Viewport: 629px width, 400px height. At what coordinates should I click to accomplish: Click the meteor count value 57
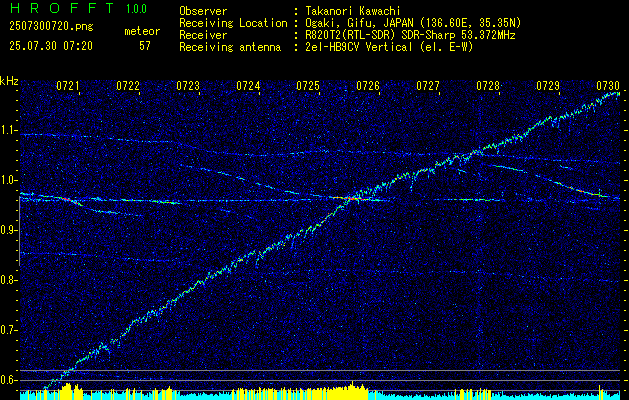tap(145, 46)
